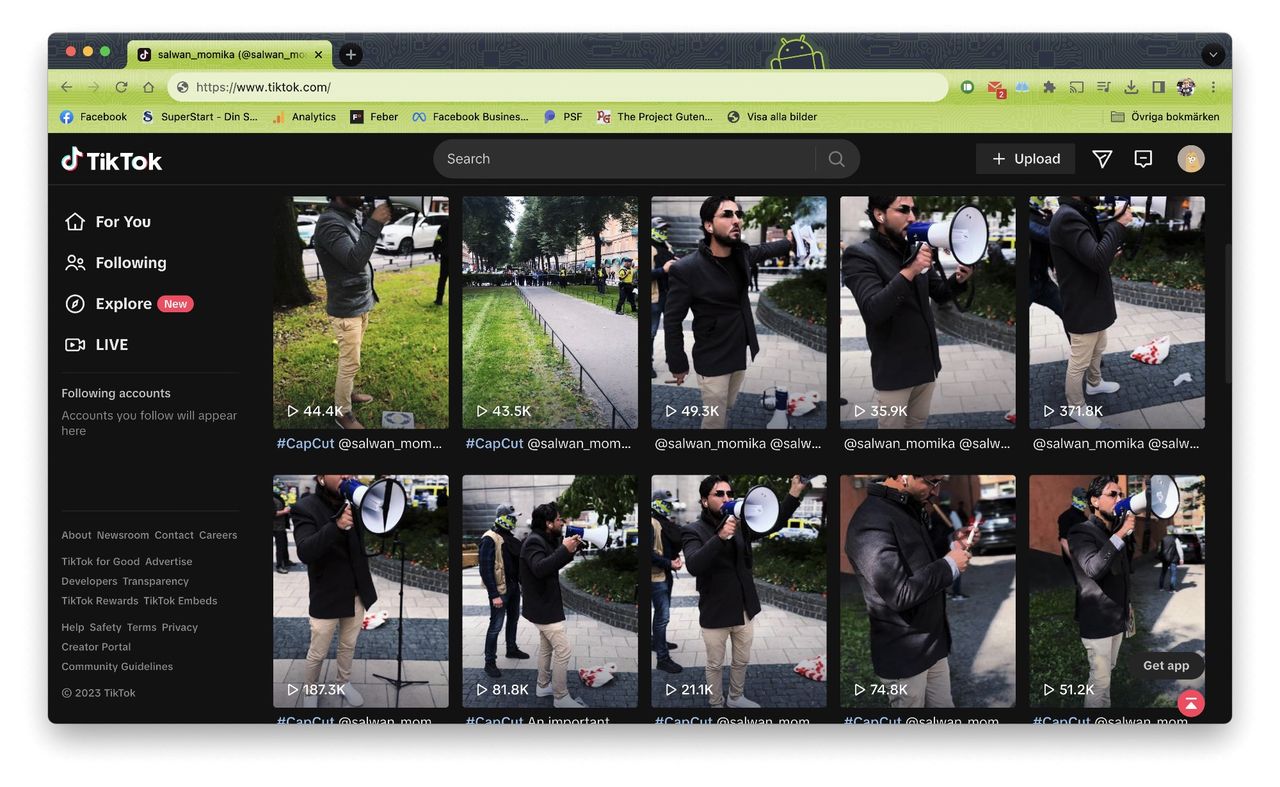Open the browser extensions puzzle icon
Viewport: 1280px width, 787px height.
click(x=1049, y=87)
